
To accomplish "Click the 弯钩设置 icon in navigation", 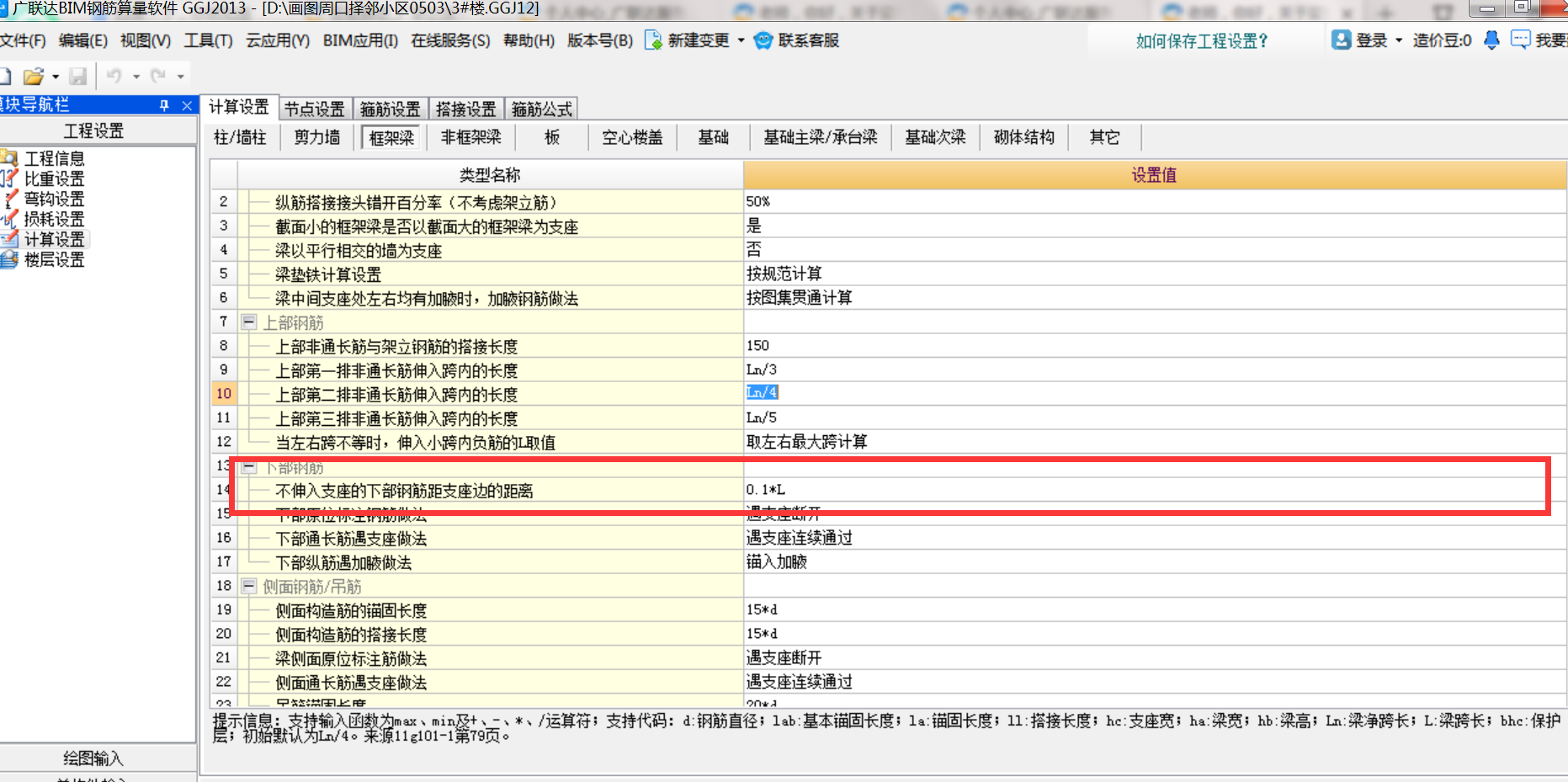I will click(x=9, y=198).
